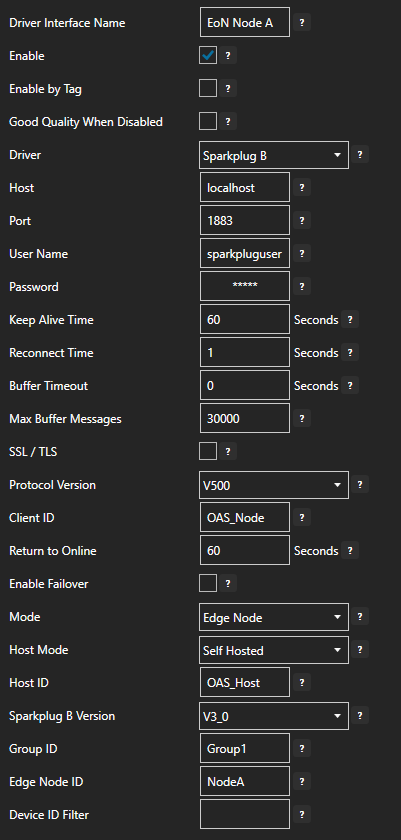The width and height of the screenshot is (401, 840).
Task: Open help icon for Group ID
Action: tap(302, 749)
